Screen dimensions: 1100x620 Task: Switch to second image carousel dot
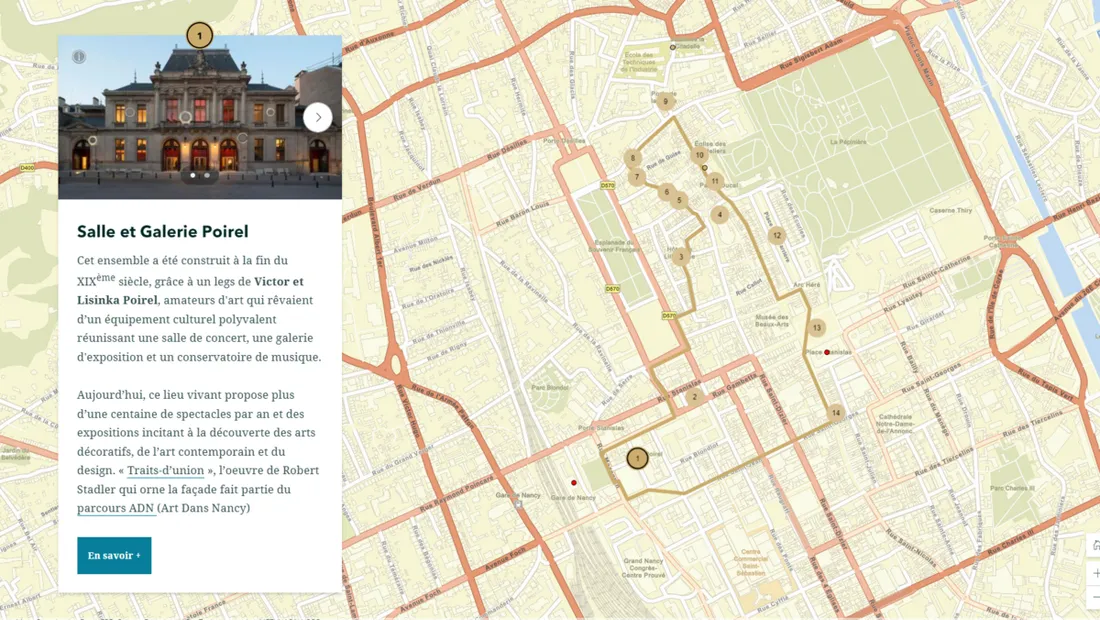[207, 175]
